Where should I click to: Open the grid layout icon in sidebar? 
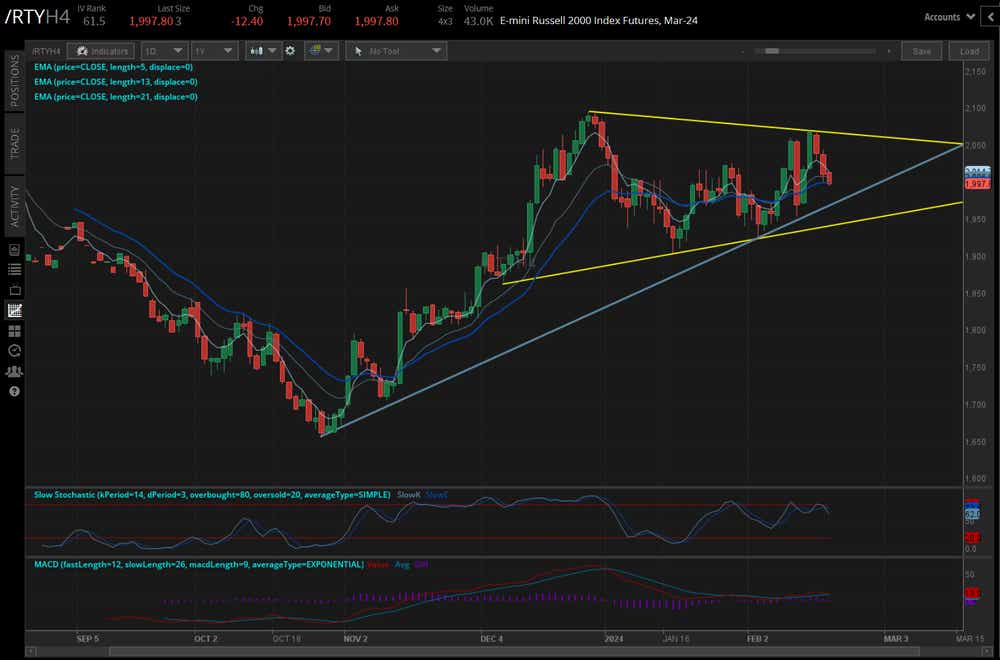point(14,330)
